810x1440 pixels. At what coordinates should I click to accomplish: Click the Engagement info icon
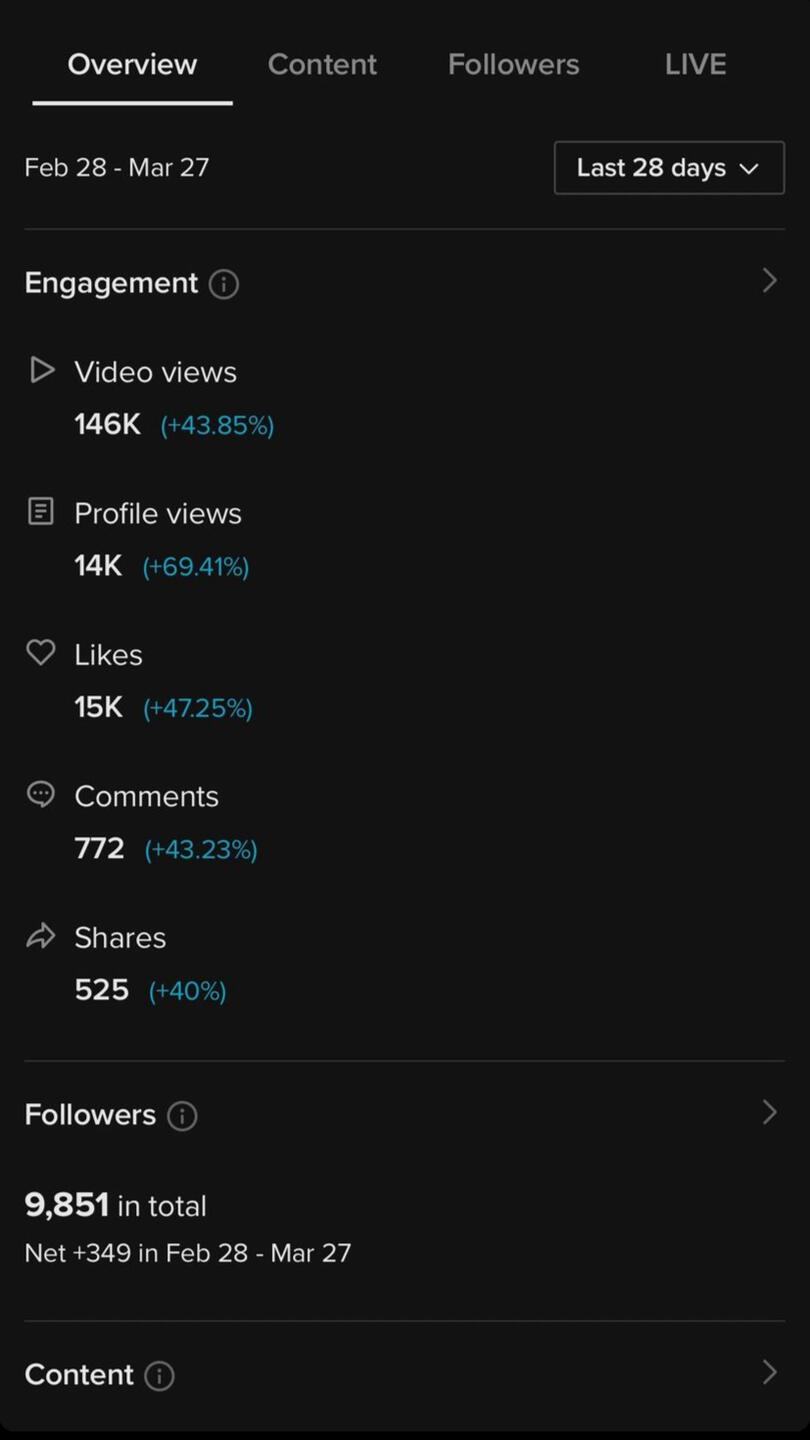[224, 285]
